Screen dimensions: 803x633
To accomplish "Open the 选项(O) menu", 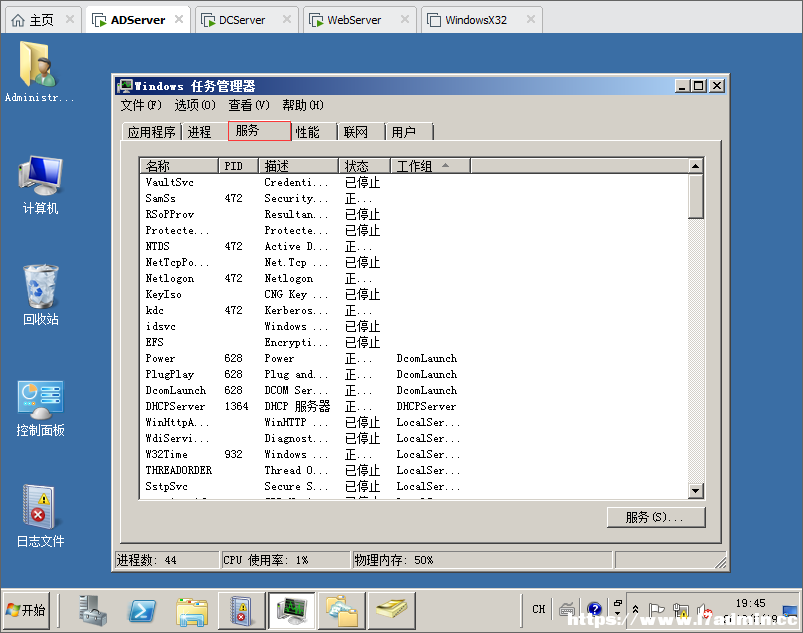I will (195, 106).
